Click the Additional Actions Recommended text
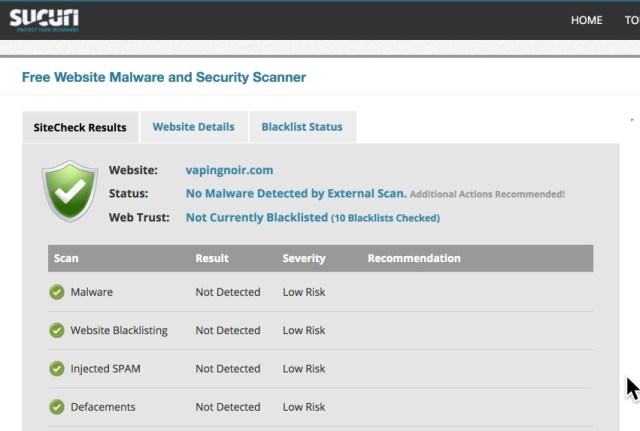 (487, 194)
